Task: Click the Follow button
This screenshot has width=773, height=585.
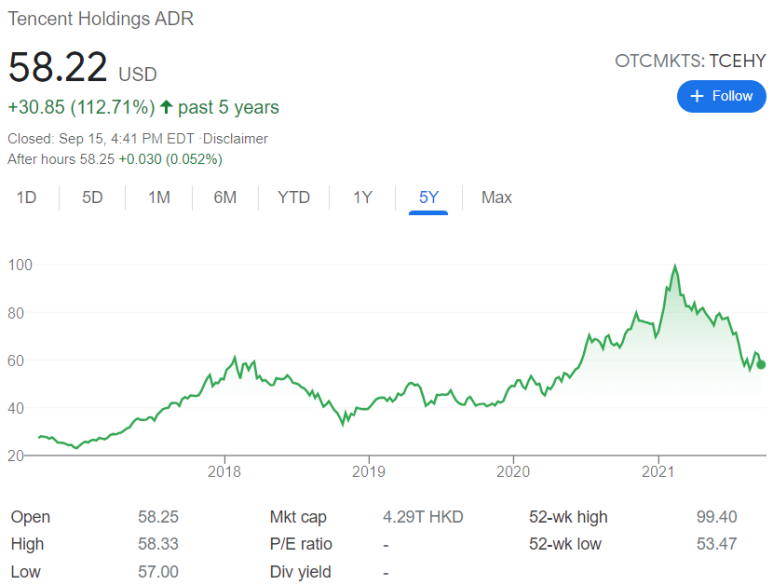Action: (x=721, y=96)
